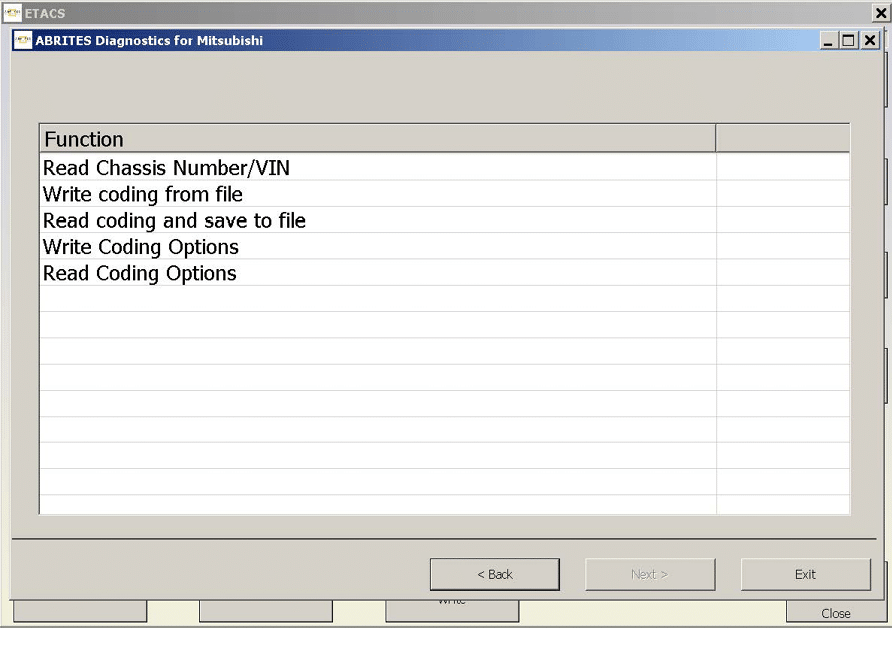Choose Read coding and save to file
The image size is (892, 658).
click(174, 220)
